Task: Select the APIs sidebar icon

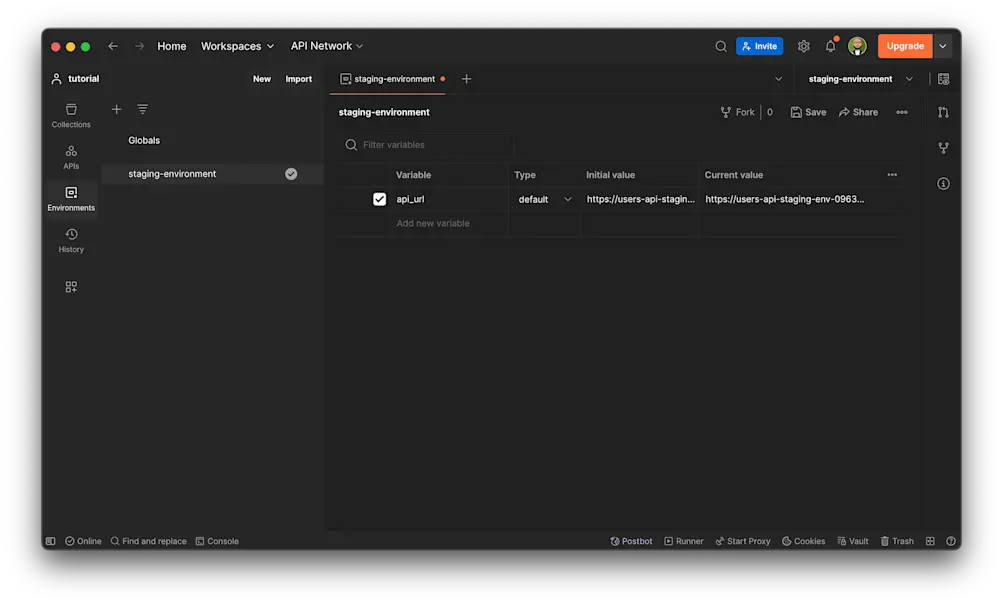Action: click(70, 158)
